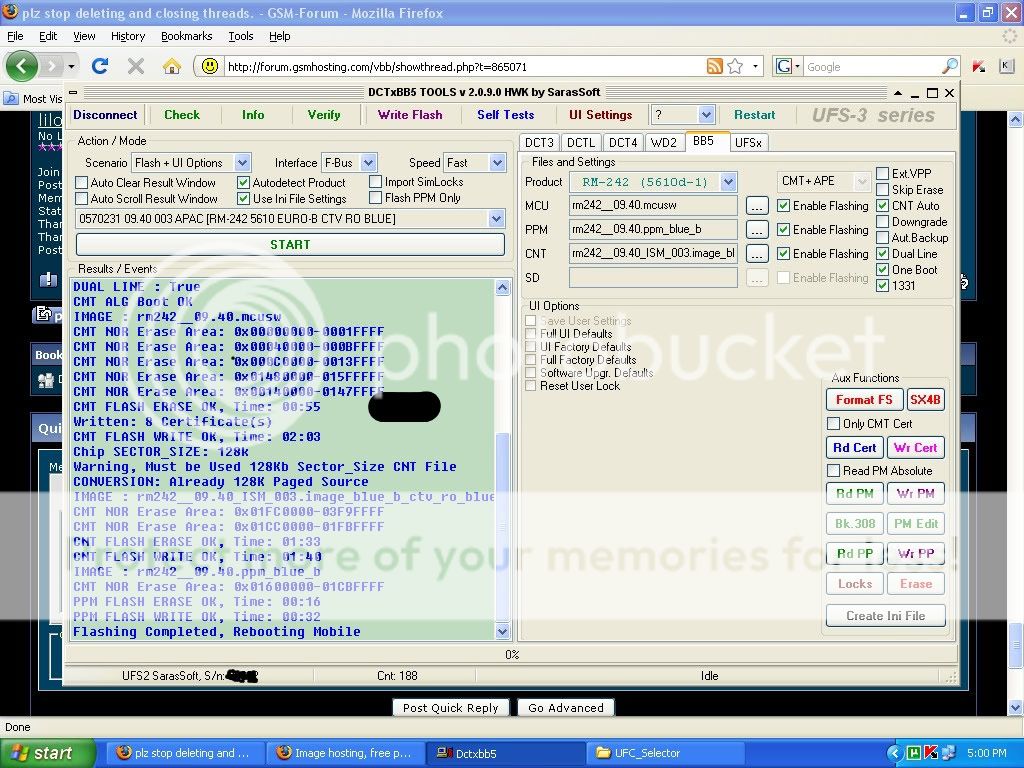Click the Disconnect button

(105, 115)
